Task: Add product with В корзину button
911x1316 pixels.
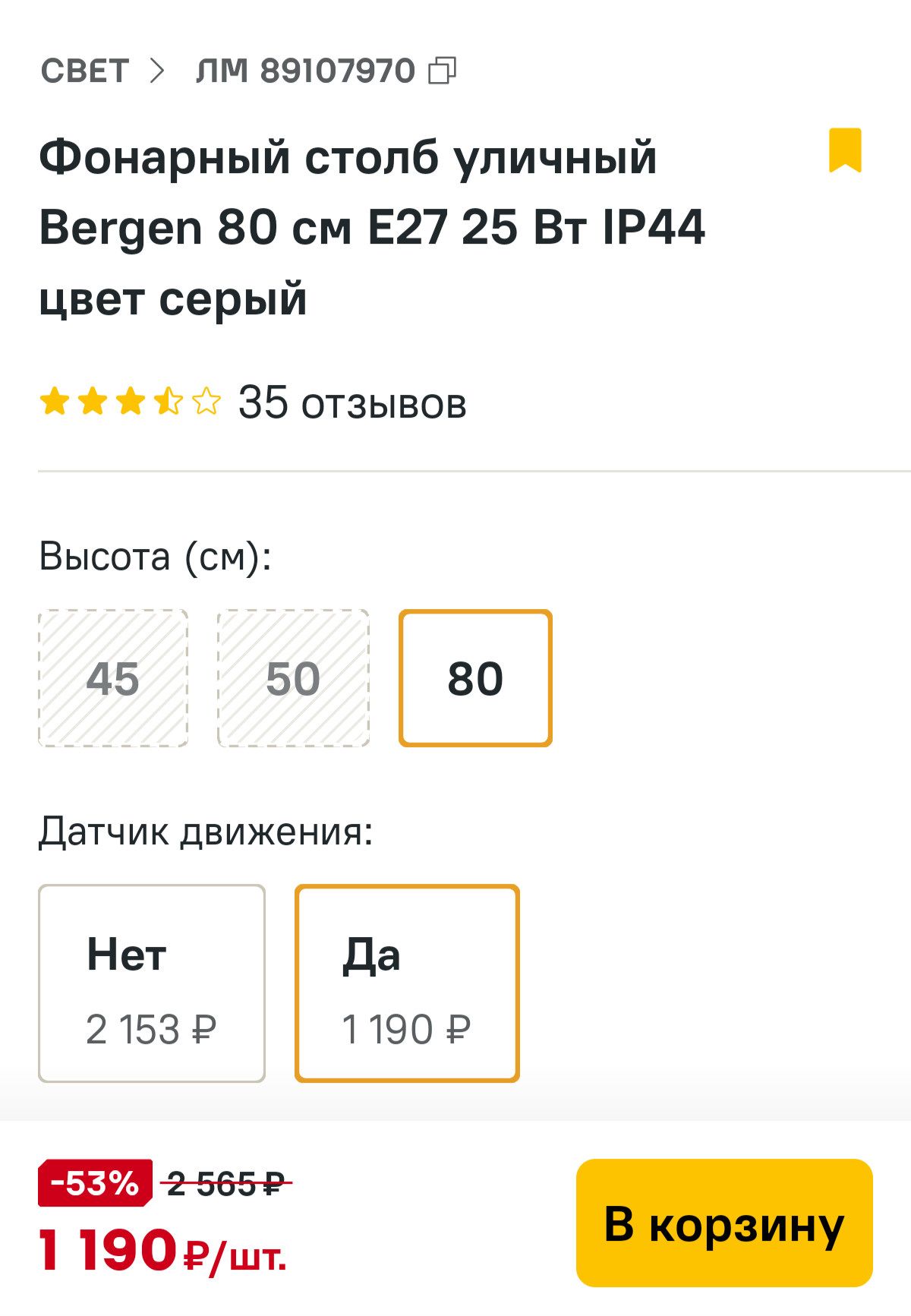Action: 724,1223
